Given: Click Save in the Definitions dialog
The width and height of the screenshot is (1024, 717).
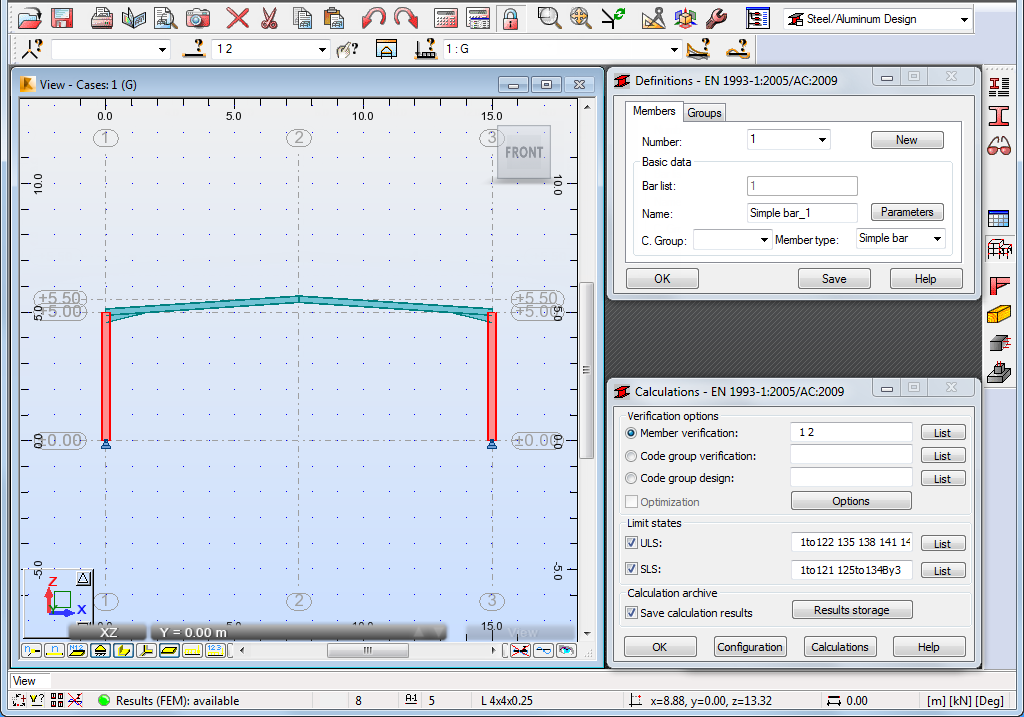Looking at the screenshot, I should click(834, 279).
